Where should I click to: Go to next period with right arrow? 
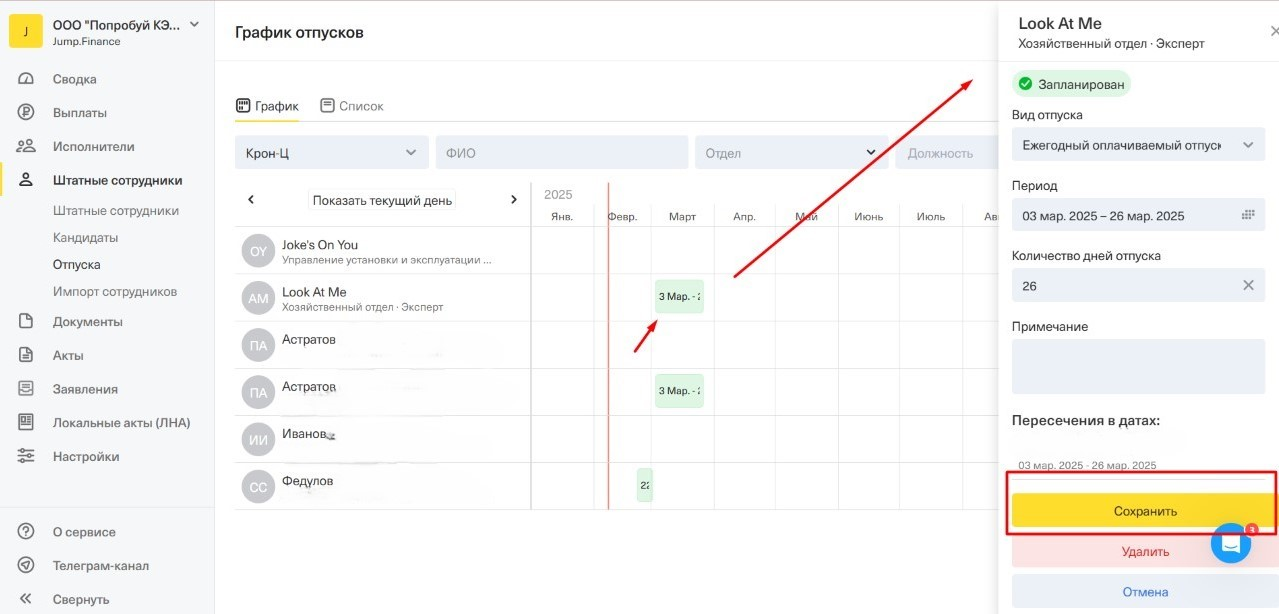click(x=514, y=200)
